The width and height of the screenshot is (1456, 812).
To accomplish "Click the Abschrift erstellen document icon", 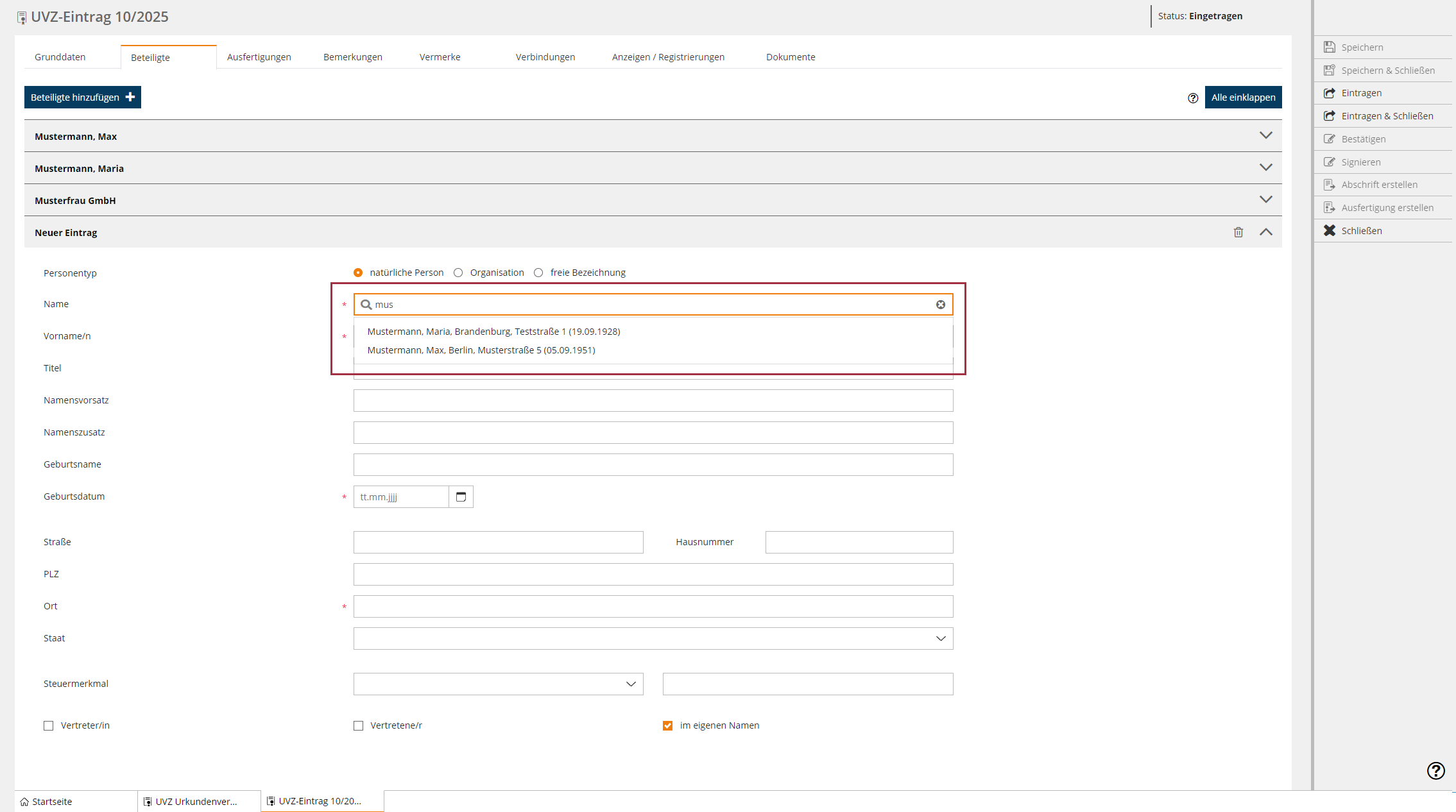I will (1330, 185).
